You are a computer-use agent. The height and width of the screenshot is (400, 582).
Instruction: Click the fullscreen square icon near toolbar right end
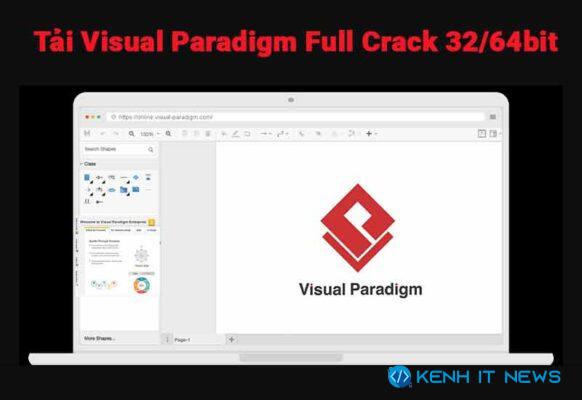point(482,134)
